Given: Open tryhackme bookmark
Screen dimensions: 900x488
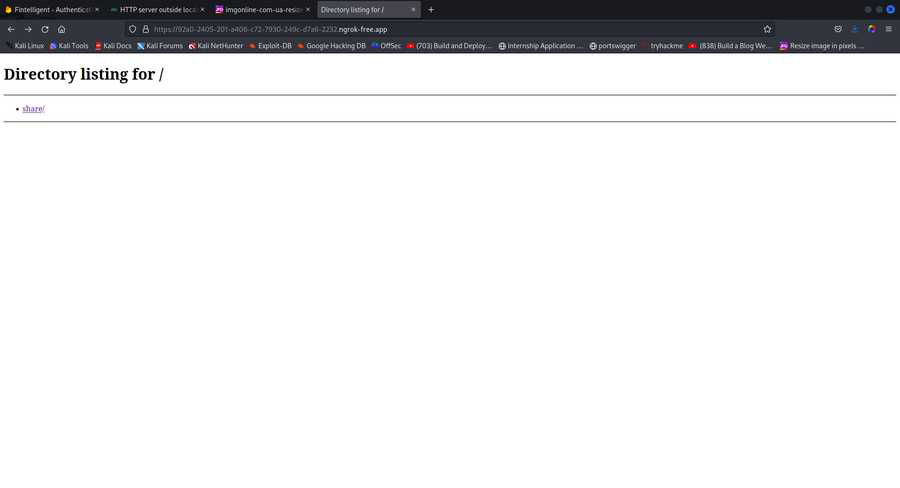Looking at the screenshot, I should 662,46.
